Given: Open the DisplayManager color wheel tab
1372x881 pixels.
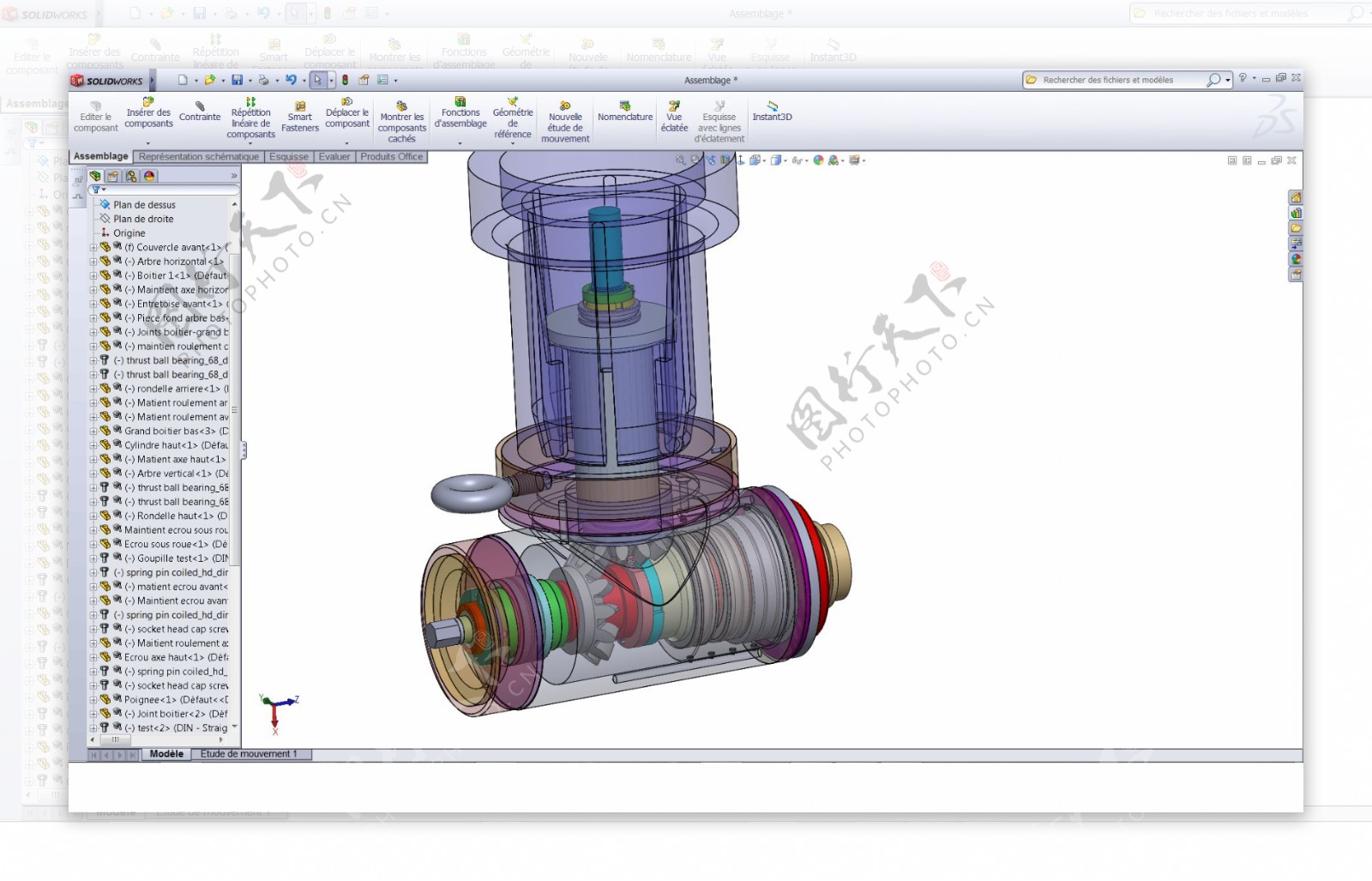Looking at the screenshot, I should coord(149,176).
